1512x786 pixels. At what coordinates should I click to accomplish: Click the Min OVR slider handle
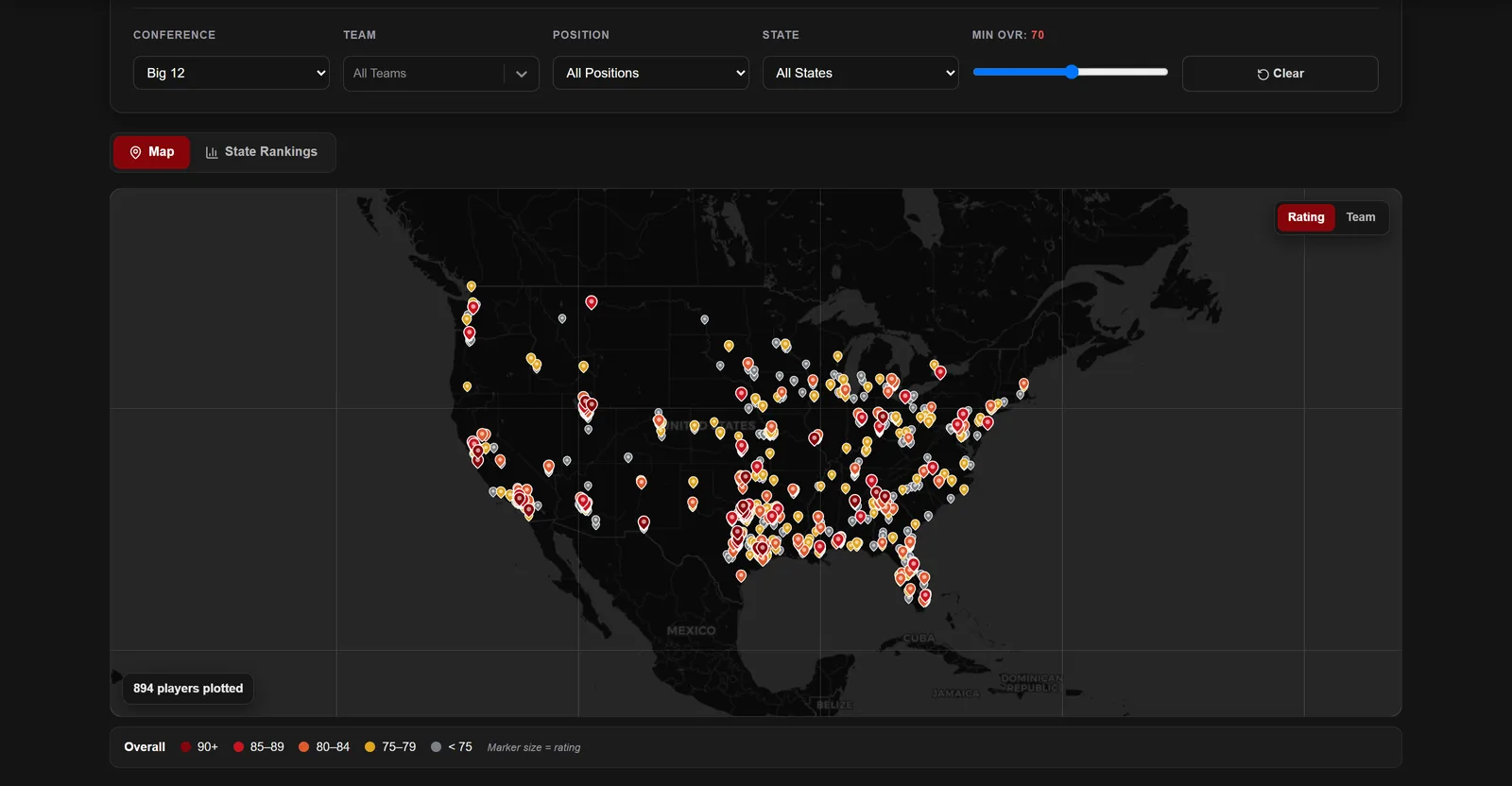pos(1072,72)
